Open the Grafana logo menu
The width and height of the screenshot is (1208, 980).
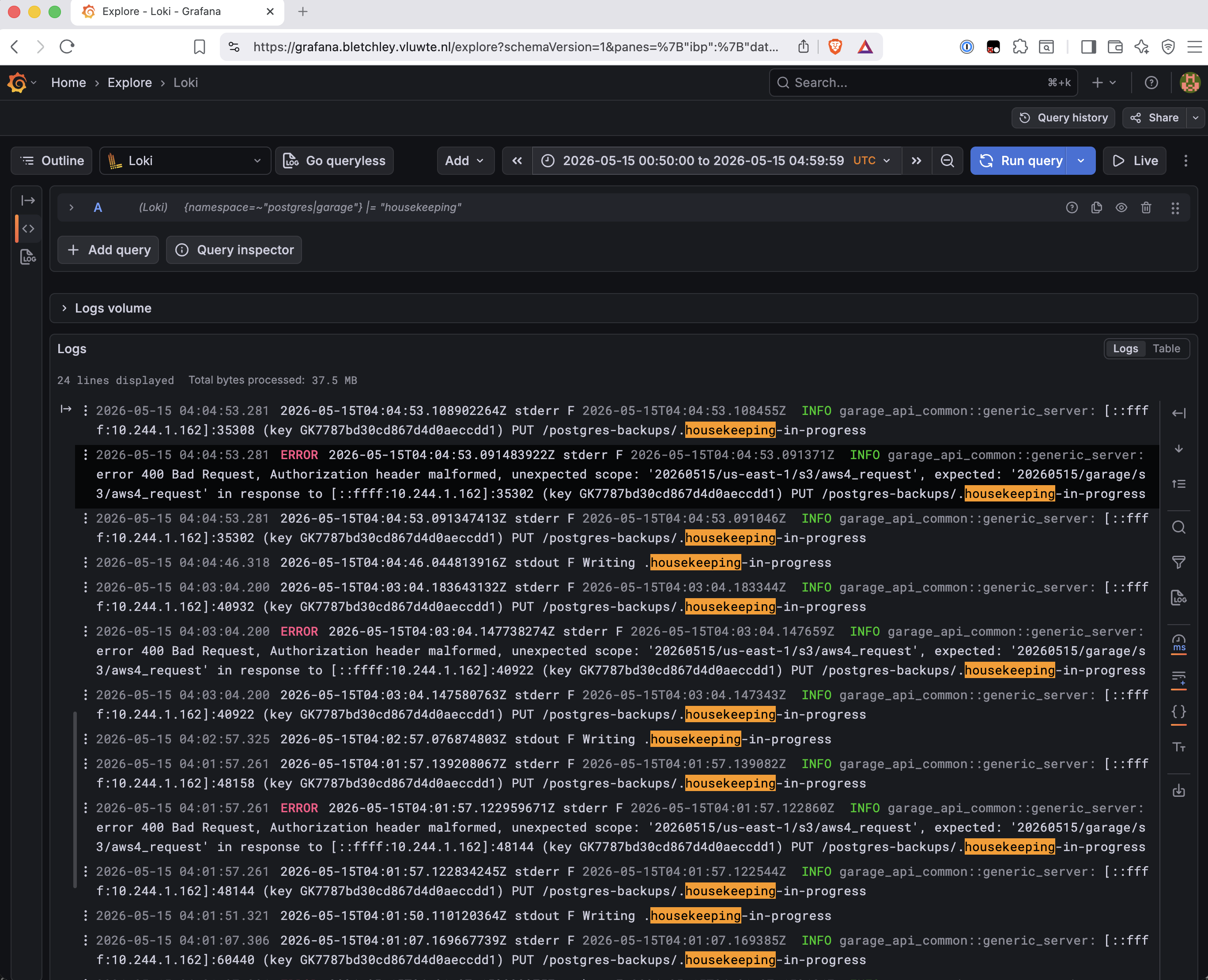22,83
